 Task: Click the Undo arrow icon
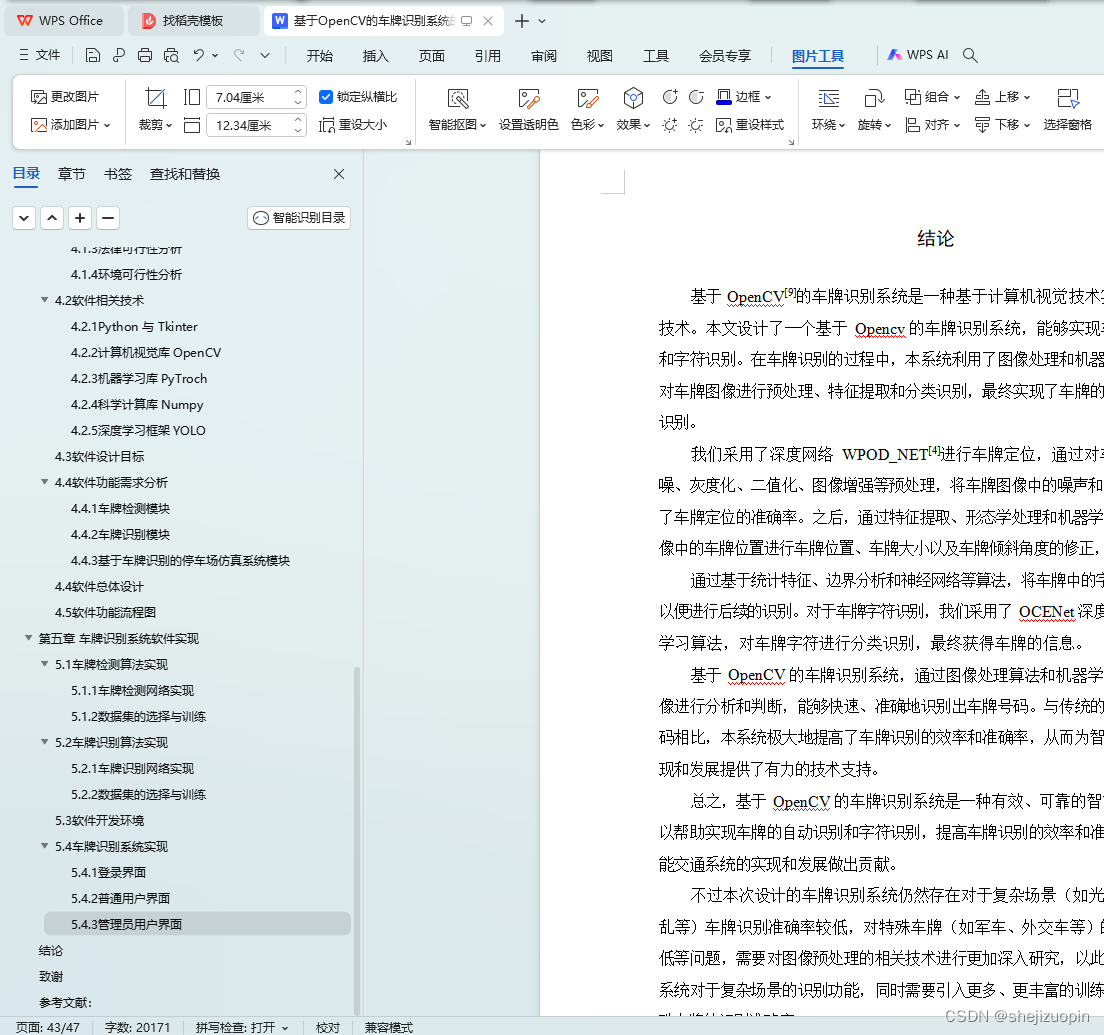199,55
